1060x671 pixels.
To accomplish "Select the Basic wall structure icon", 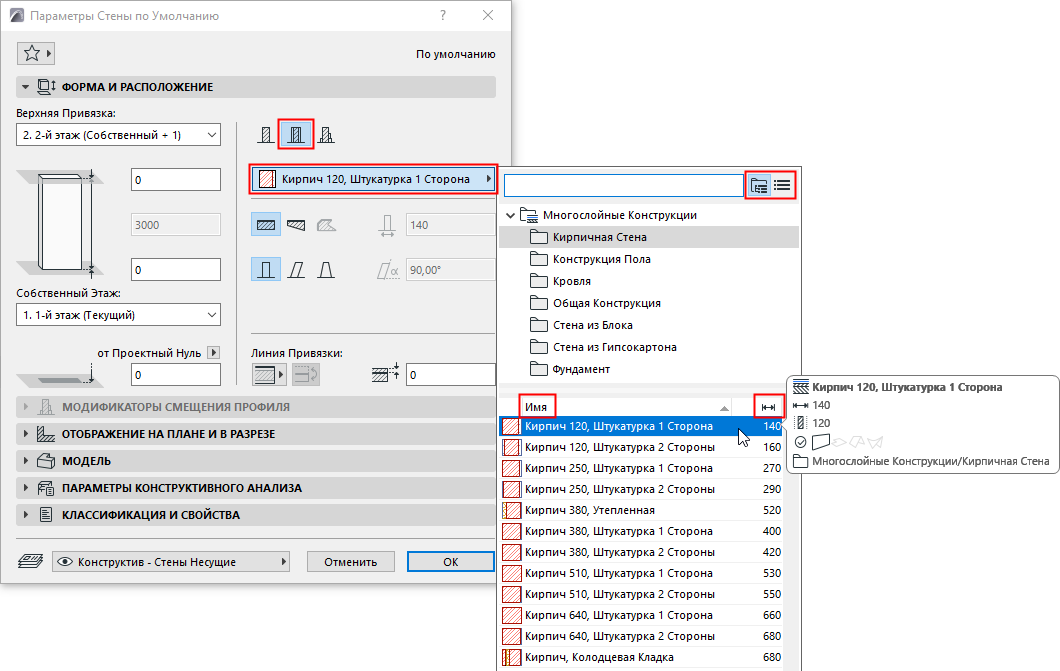I will pos(266,134).
